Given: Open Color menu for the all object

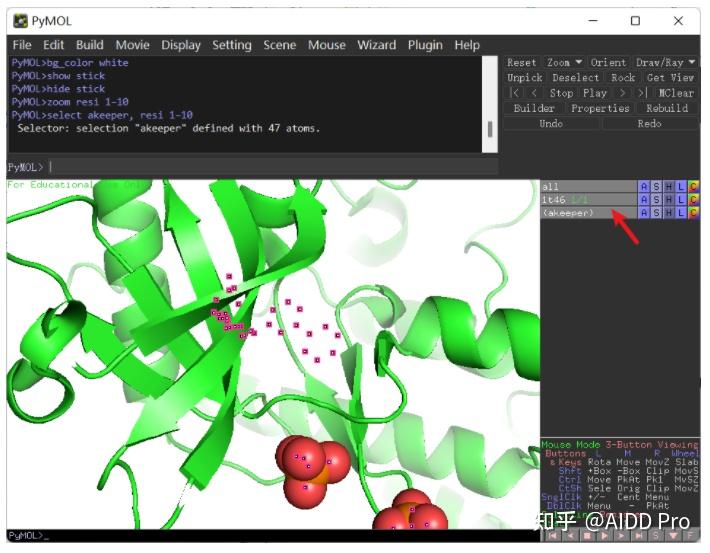Looking at the screenshot, I should tap(693, 187).
